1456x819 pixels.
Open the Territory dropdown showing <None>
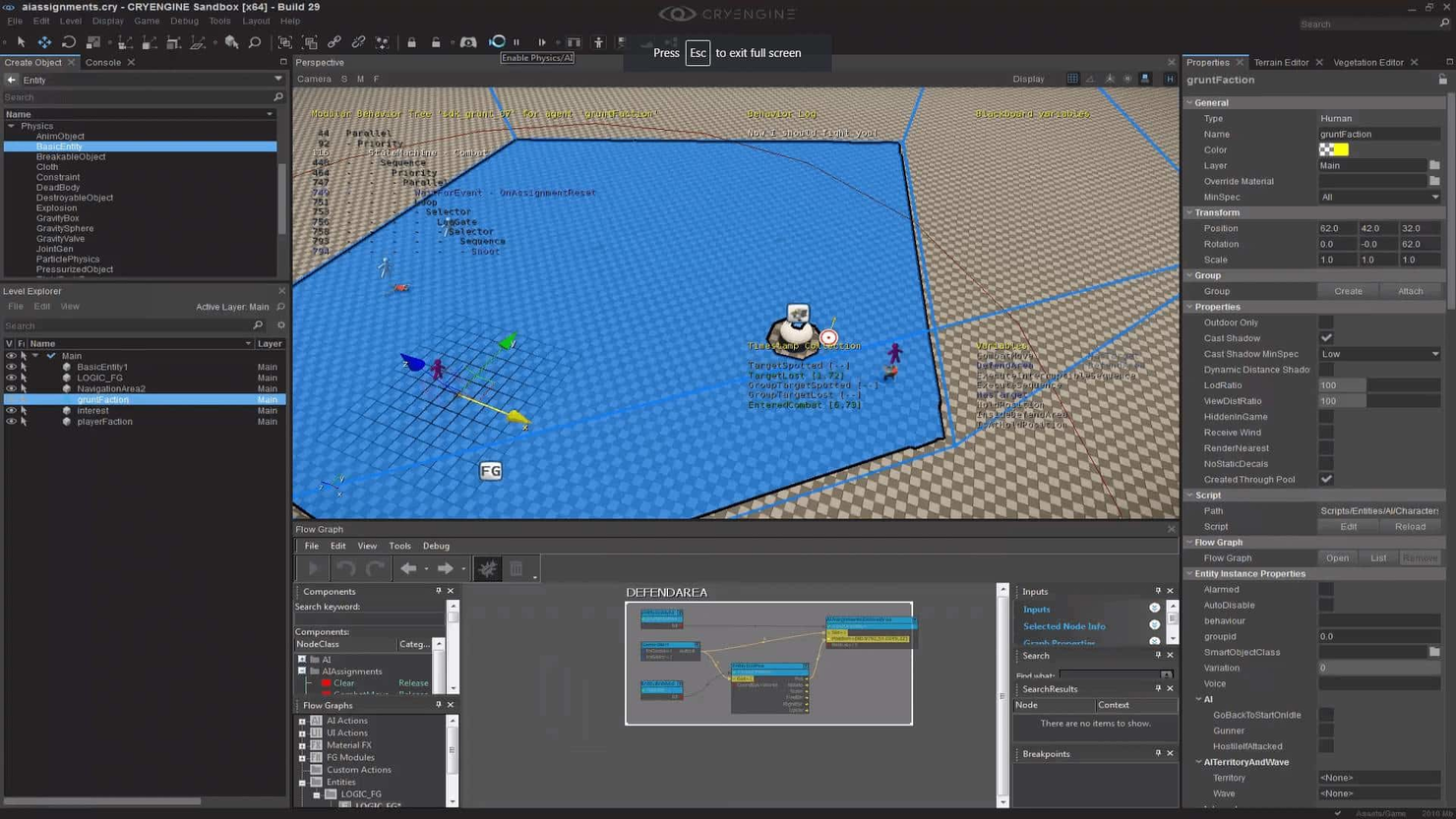[1377, 777]
